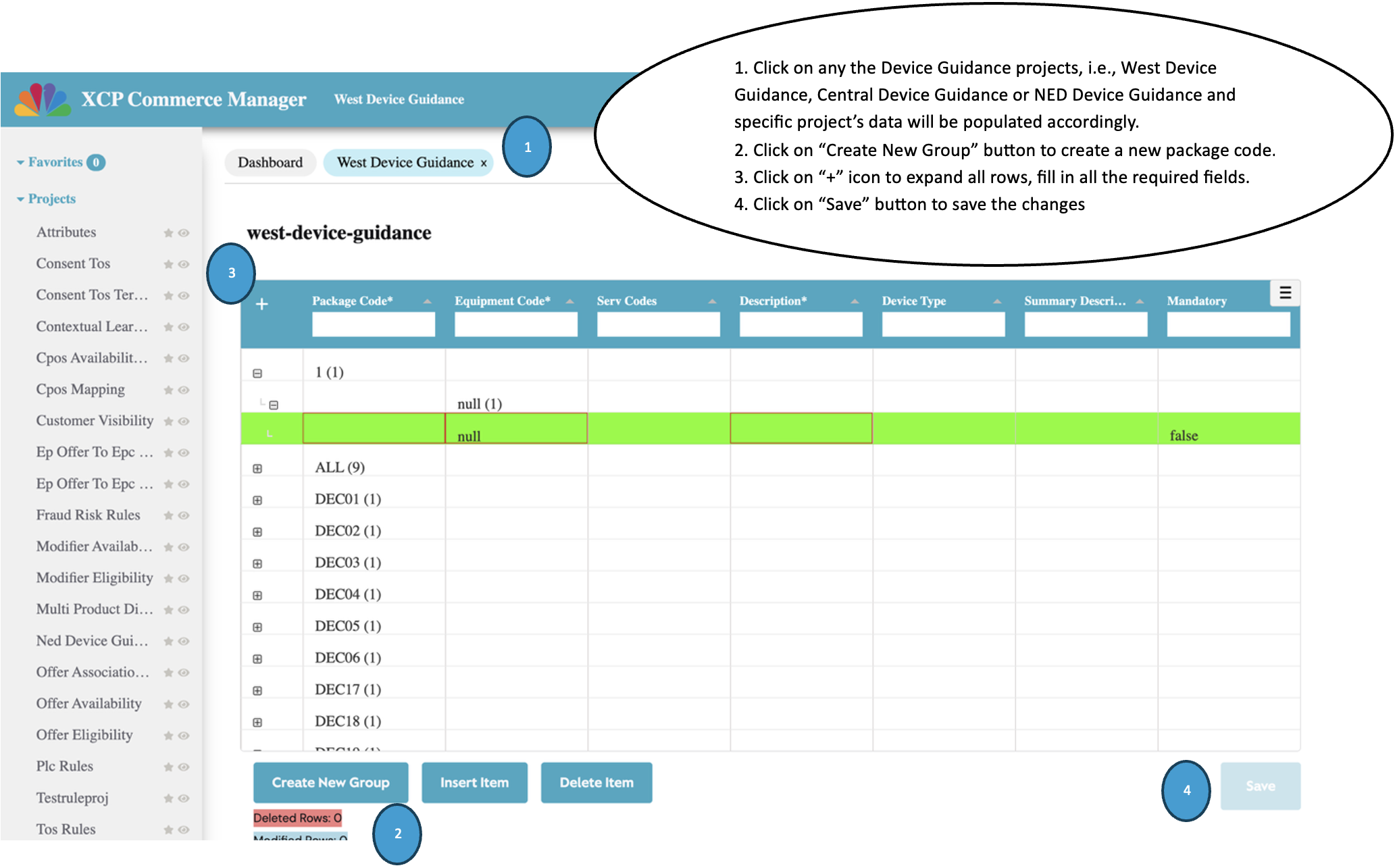The image size is (1395, 868).
Task: Toggle eye icon for Consent Tos
Action: click(183, 264)
